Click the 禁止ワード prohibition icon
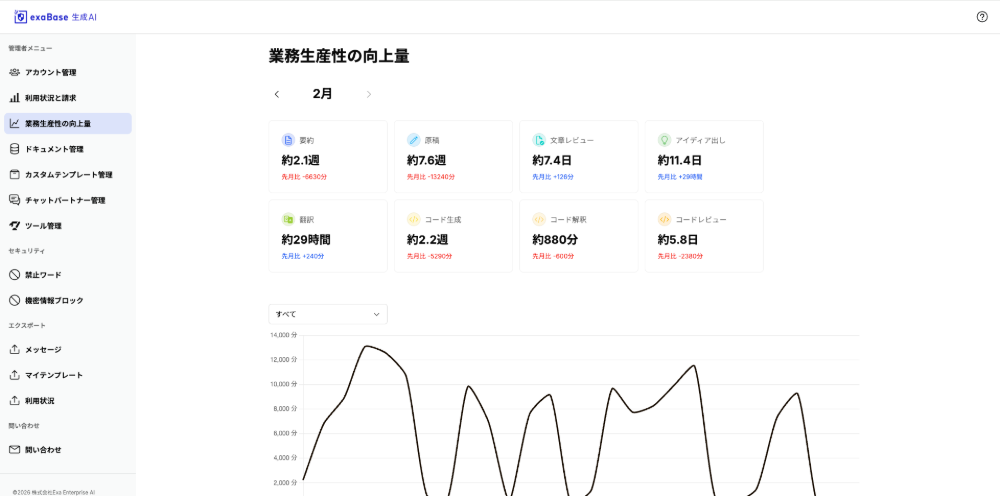 15,275
